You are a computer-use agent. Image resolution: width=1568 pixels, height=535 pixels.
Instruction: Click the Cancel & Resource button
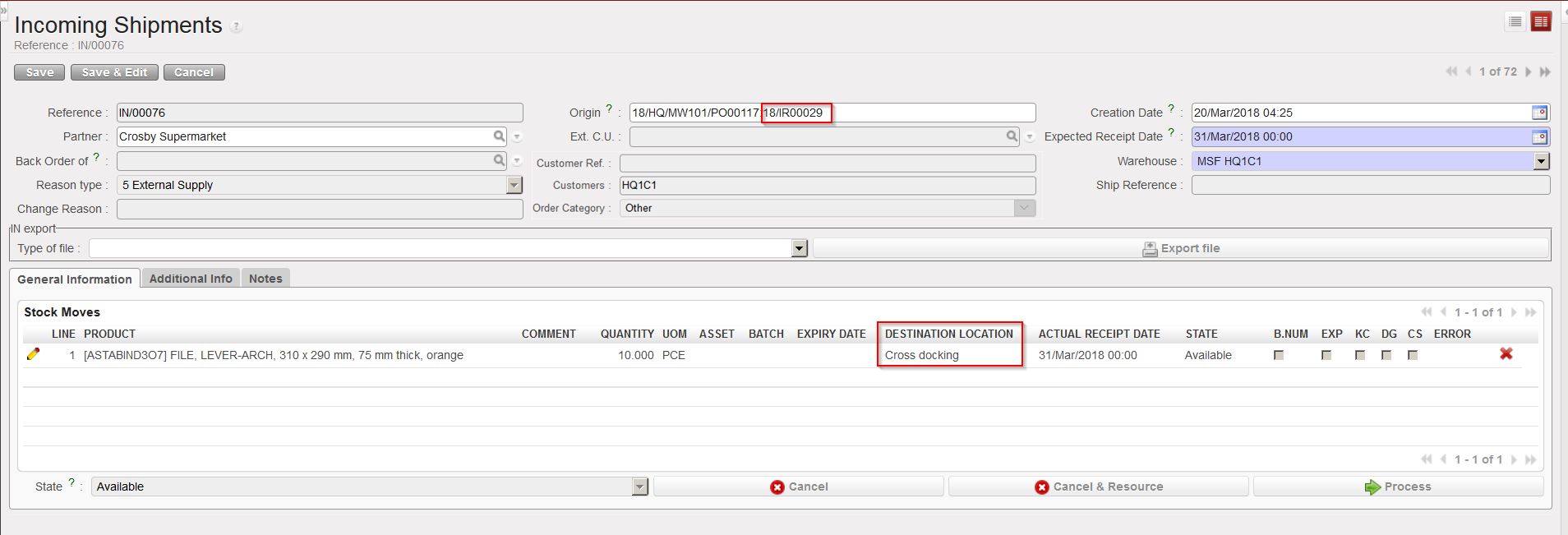tap(1098, 487)
